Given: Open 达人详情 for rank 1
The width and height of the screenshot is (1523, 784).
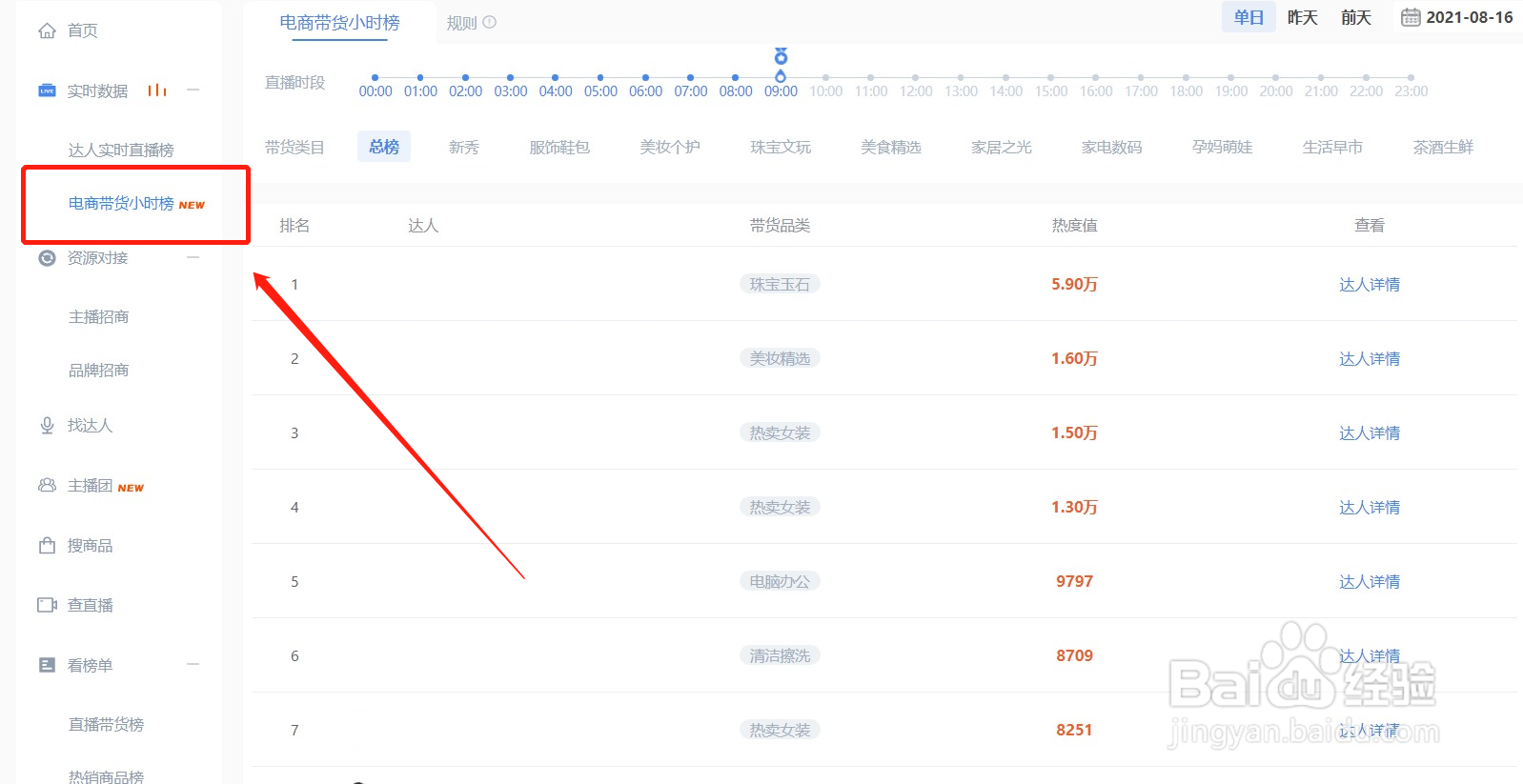Looking at the screenshot, I should click(x=1370, y=284).
